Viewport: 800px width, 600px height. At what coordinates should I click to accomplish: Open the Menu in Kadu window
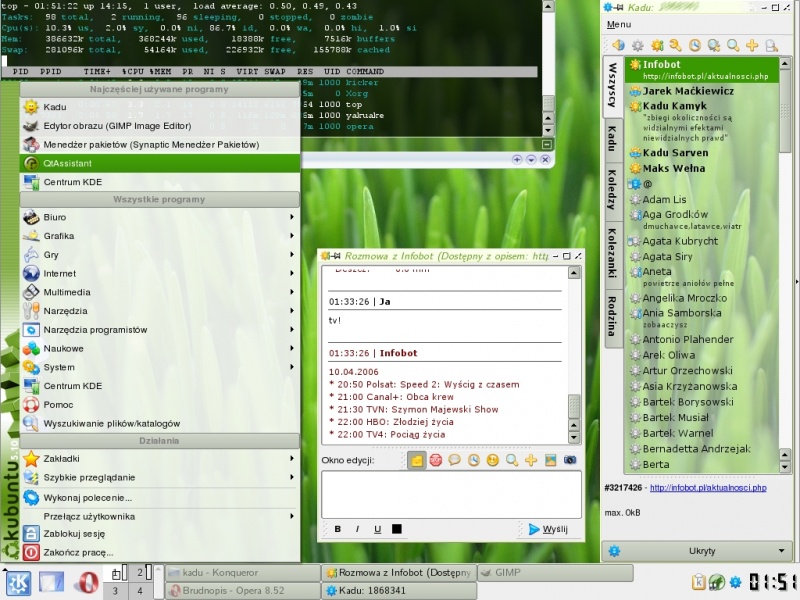pos(619,24)
